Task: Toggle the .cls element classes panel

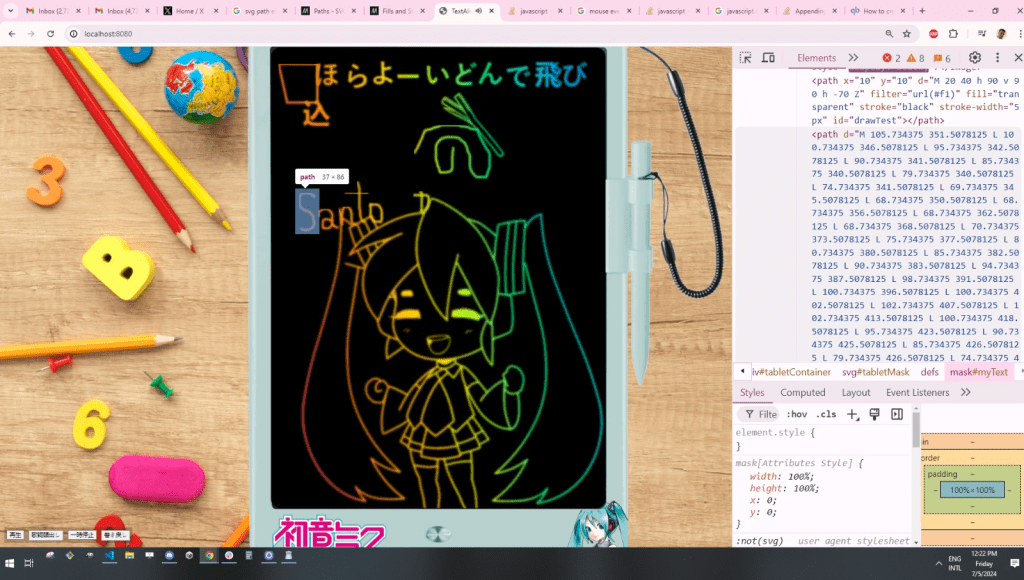Action: [x=825, y=414]
